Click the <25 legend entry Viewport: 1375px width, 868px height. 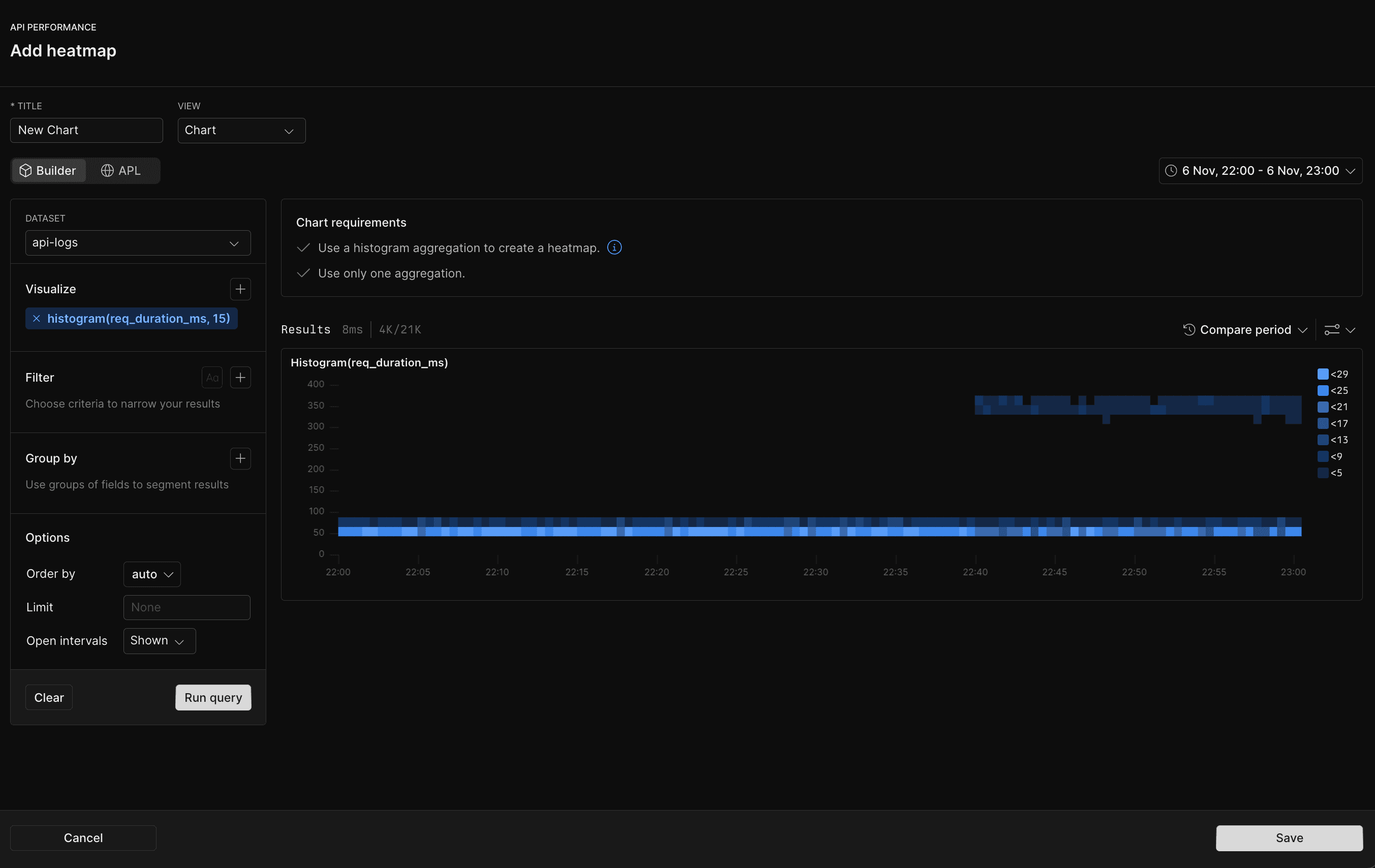pos(1333,391)
